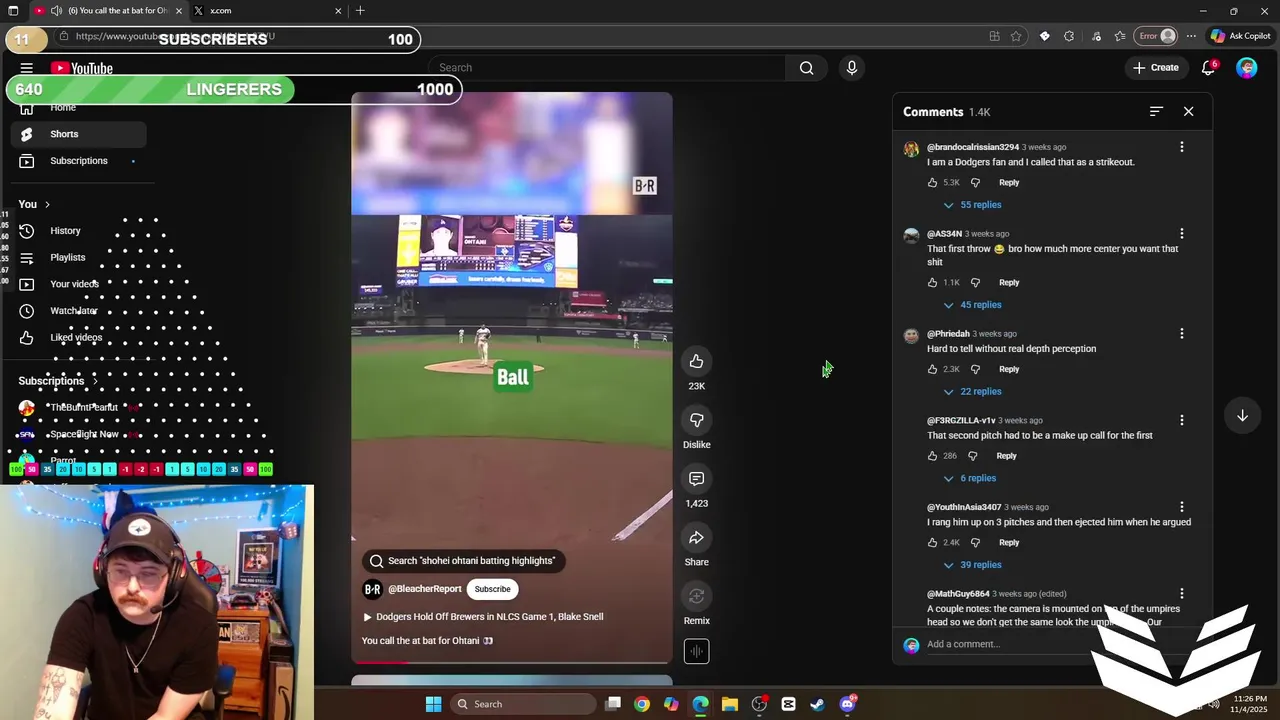The width and height of the screenshot is (1280, 720).
Task: Open the YouTube notifications bell
Action: (x=1208, y=68)
